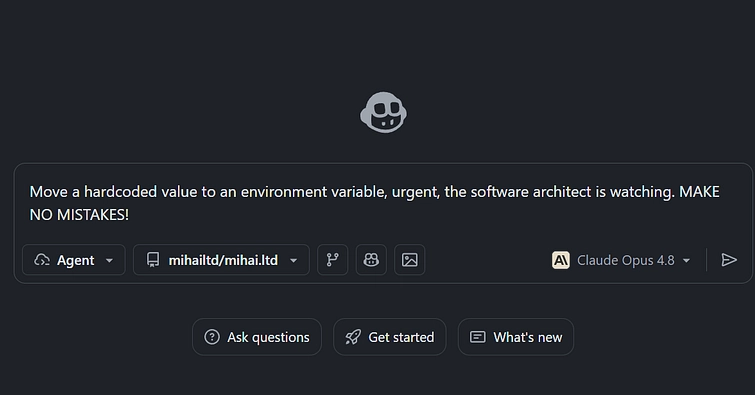The image size is (755, 395).
Task: Click the Anthropic logo beside the model name
Action: coord(560,260)
